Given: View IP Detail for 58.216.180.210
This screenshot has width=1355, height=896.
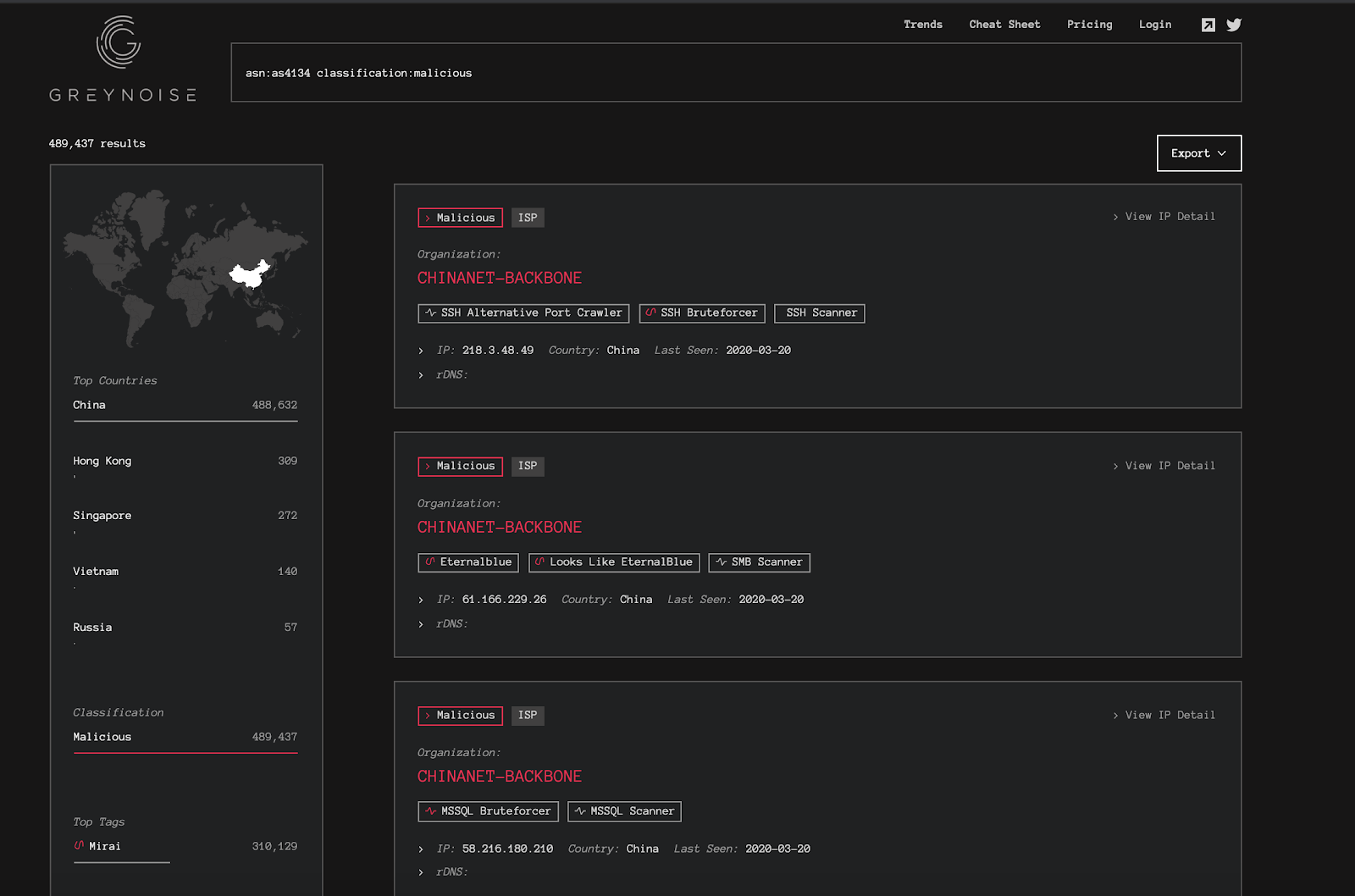Looking at the screenshot, I should (x=1164, y=715).
